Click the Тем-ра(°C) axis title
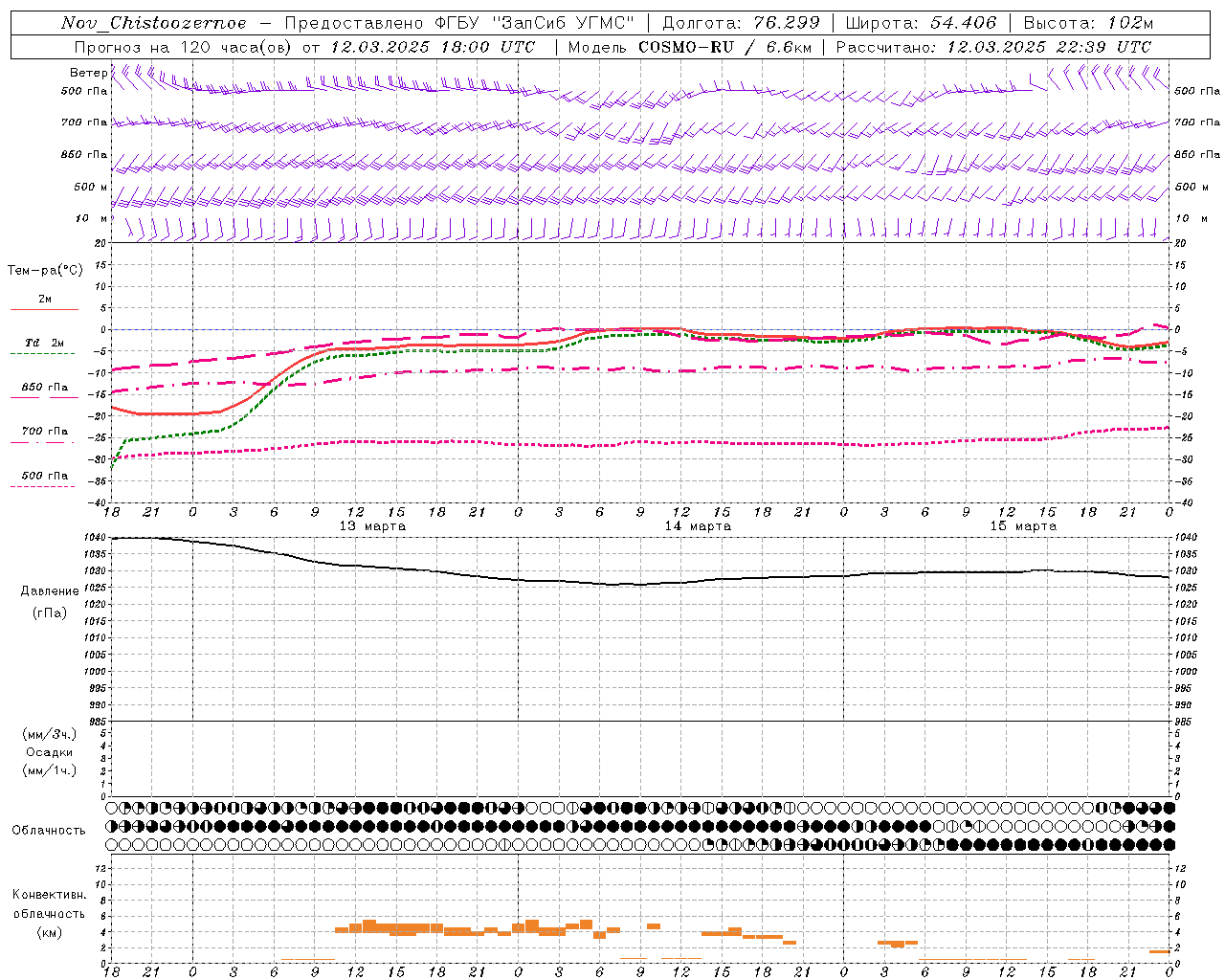Viewport: 1225px width, 980px height. 45,271
